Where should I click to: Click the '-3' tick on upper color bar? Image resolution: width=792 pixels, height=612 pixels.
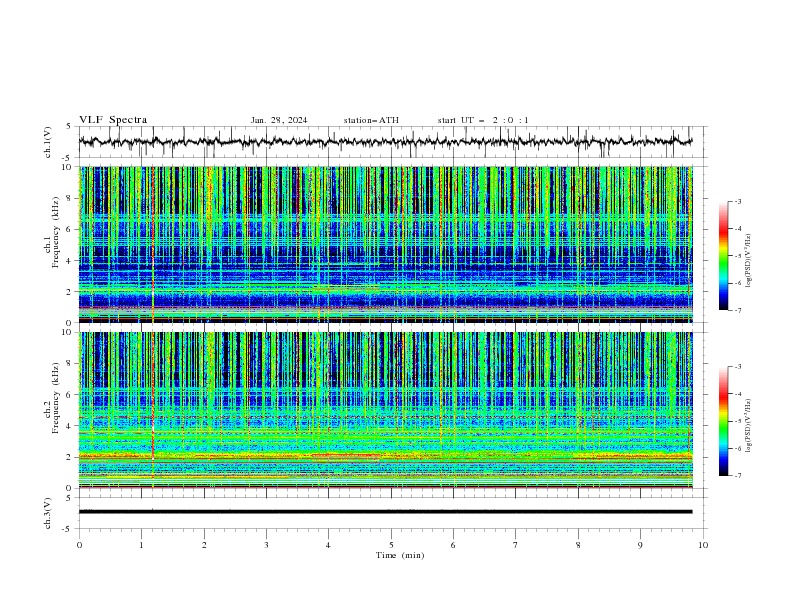(x=738, y=201)
